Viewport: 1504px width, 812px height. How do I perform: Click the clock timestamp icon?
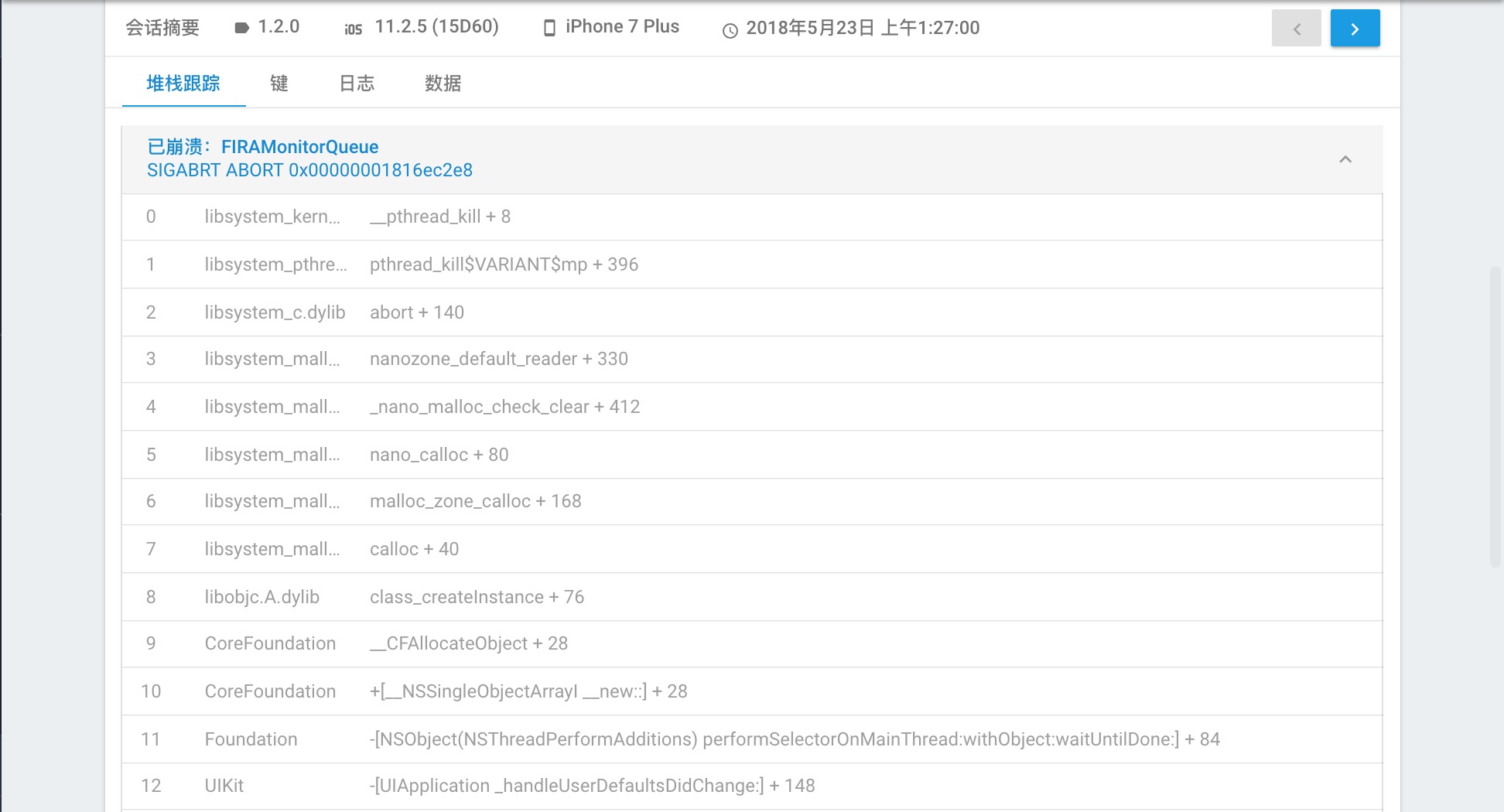click(730, 31)
